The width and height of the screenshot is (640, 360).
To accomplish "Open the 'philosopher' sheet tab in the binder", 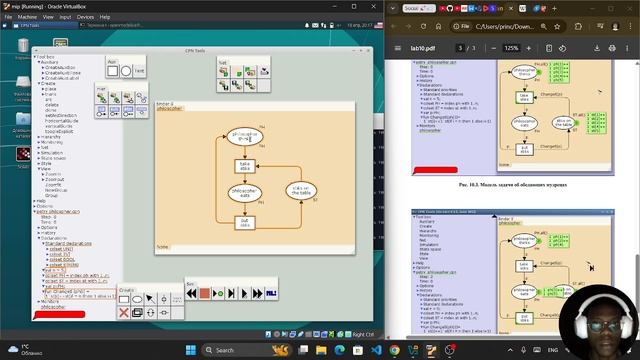I will (169, 109).
